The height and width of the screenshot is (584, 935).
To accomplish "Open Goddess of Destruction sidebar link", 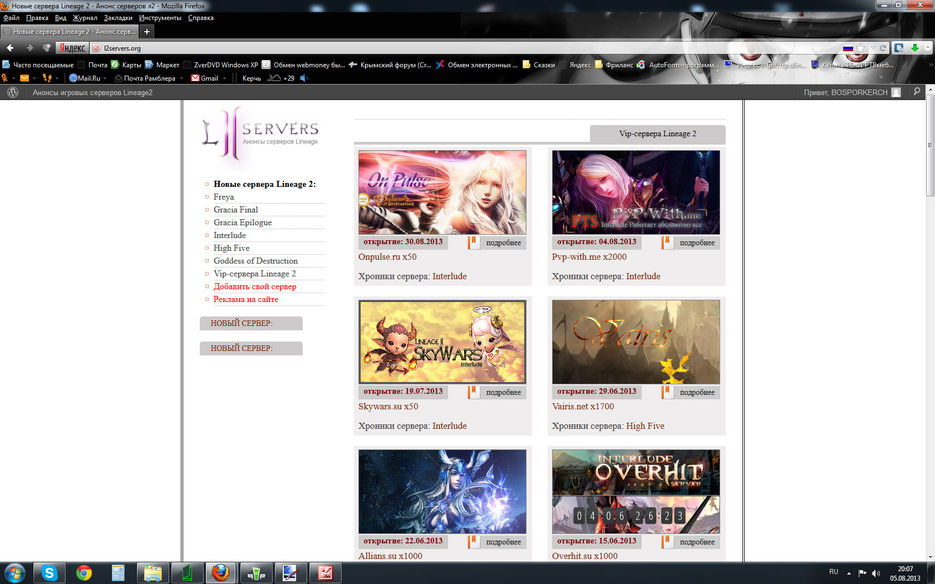I will 255,261.
